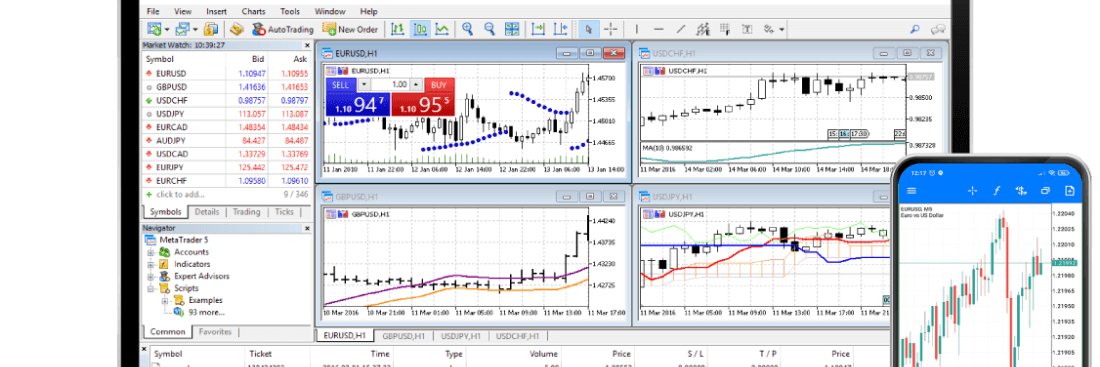
Task: Open hamburger menu in phone app
Action: click(x=911, y=191)
